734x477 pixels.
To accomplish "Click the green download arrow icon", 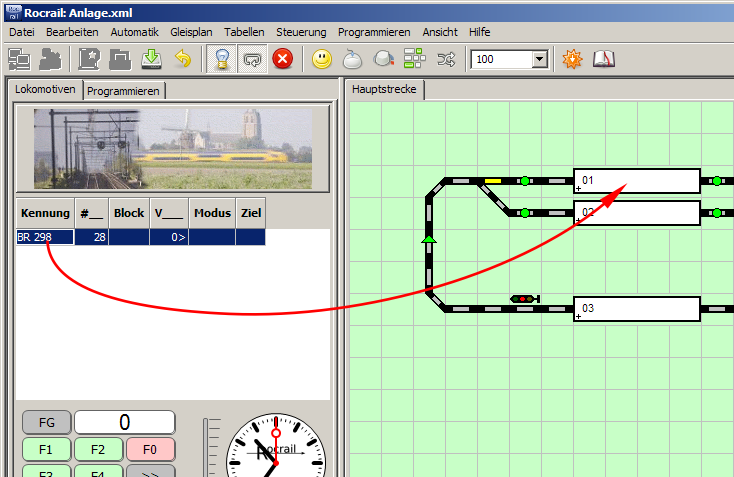I will (151, 59).
